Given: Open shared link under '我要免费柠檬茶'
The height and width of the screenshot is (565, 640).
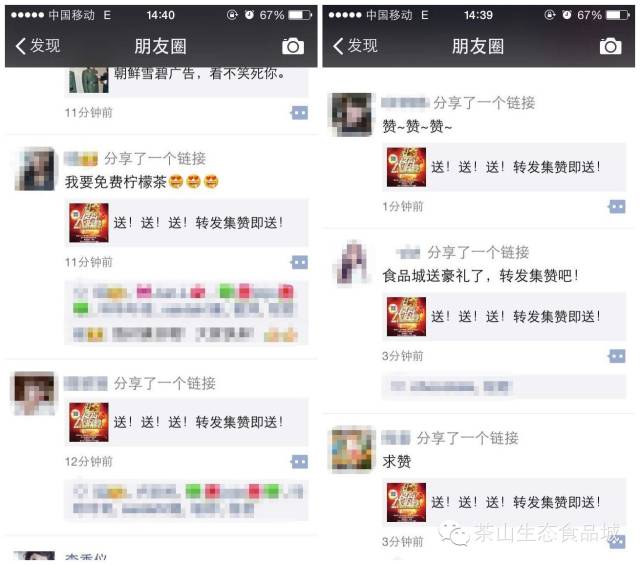Looking at the screenshot, I should 187,222.
